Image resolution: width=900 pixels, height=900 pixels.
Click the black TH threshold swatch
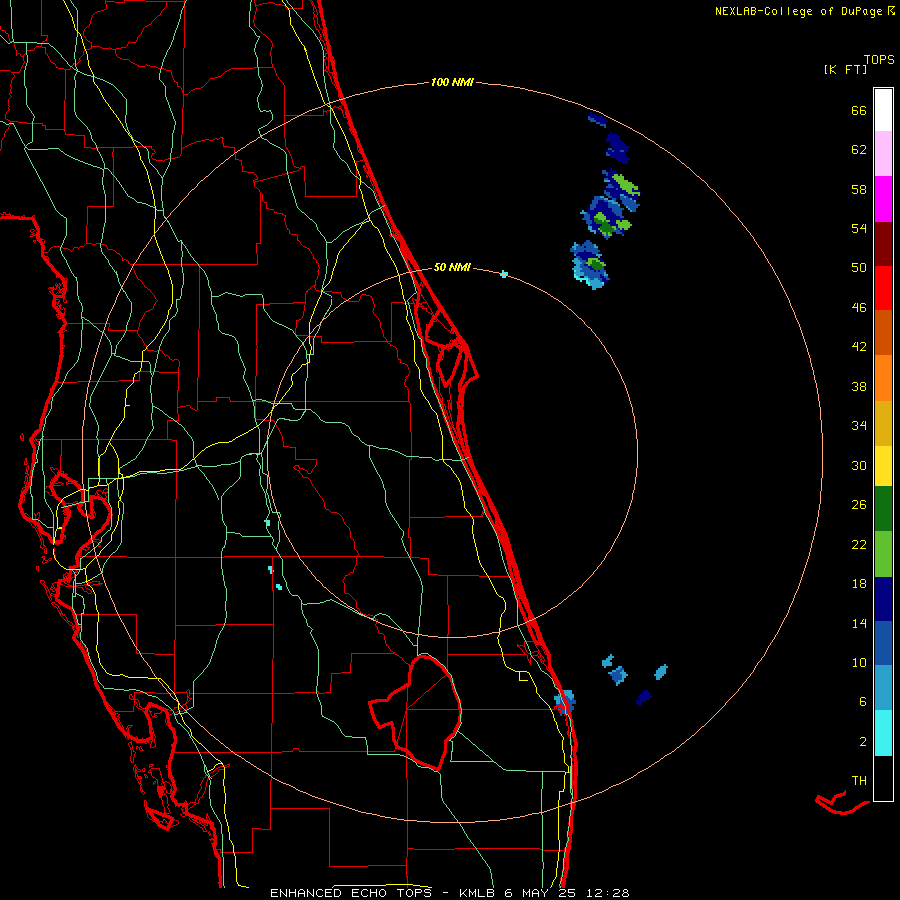[883, 778]
